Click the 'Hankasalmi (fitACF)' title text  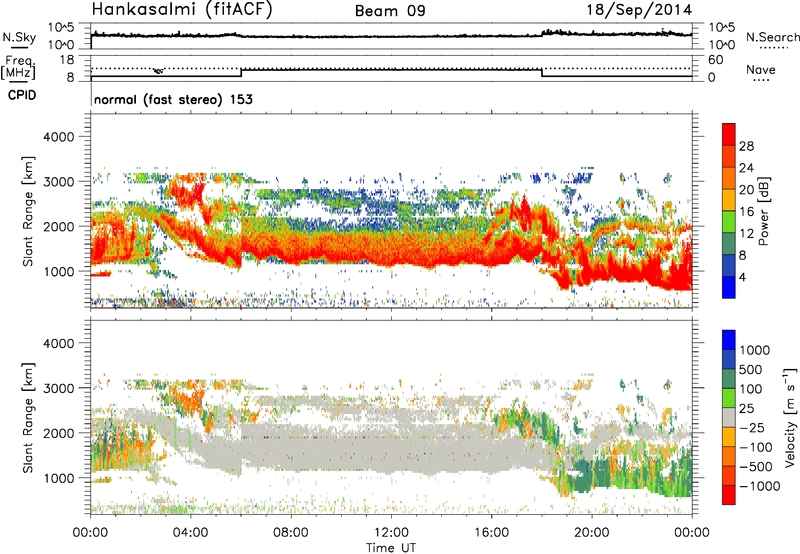(182, 10)
